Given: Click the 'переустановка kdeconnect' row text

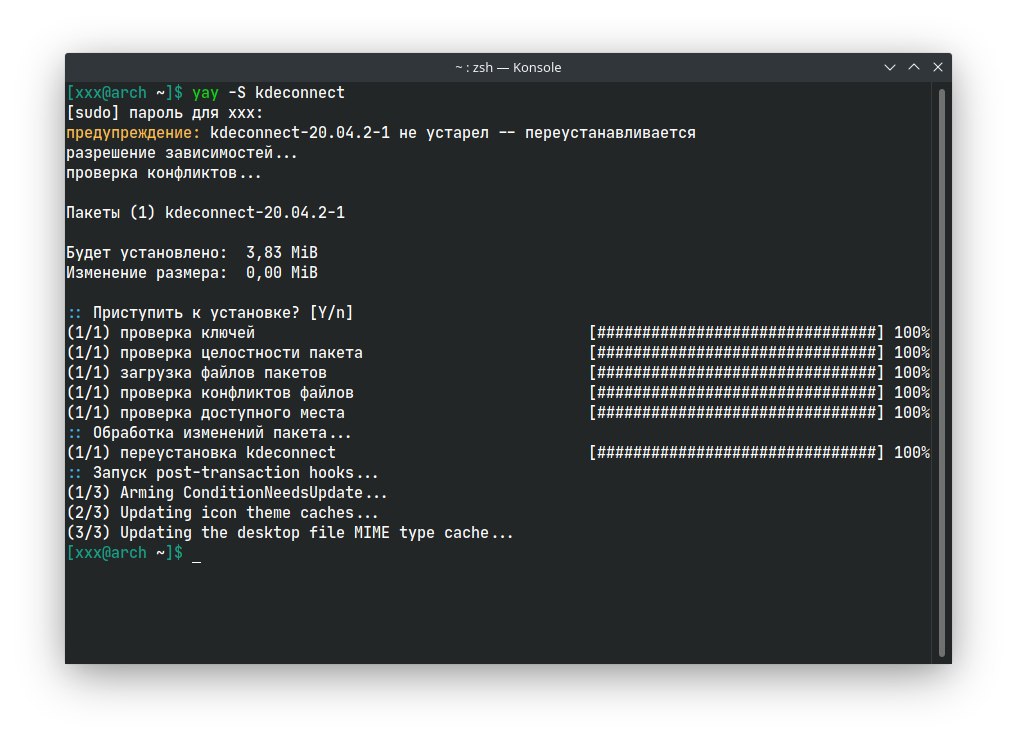Looking at the screenshot, I should pyautogui.click(x=228, y=453).
